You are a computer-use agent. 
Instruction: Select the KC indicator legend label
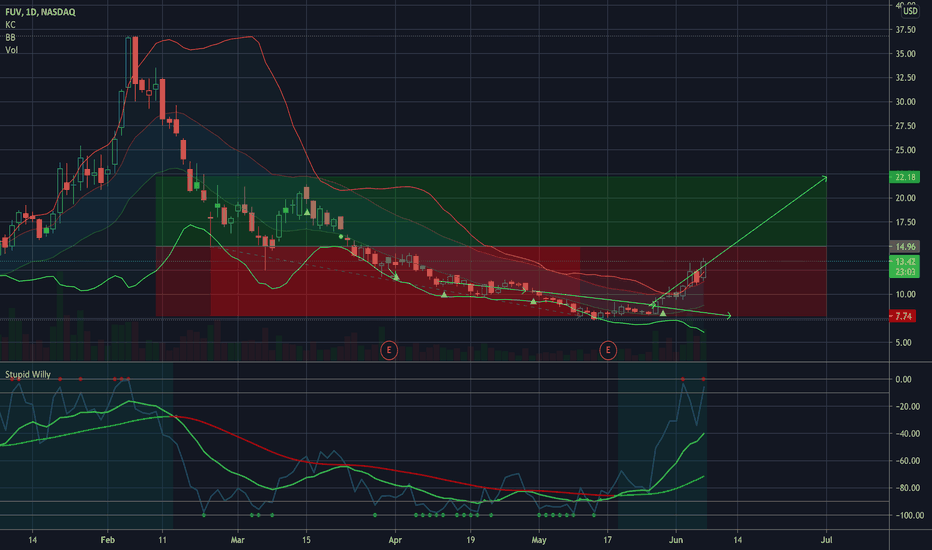tap(10, 25)
